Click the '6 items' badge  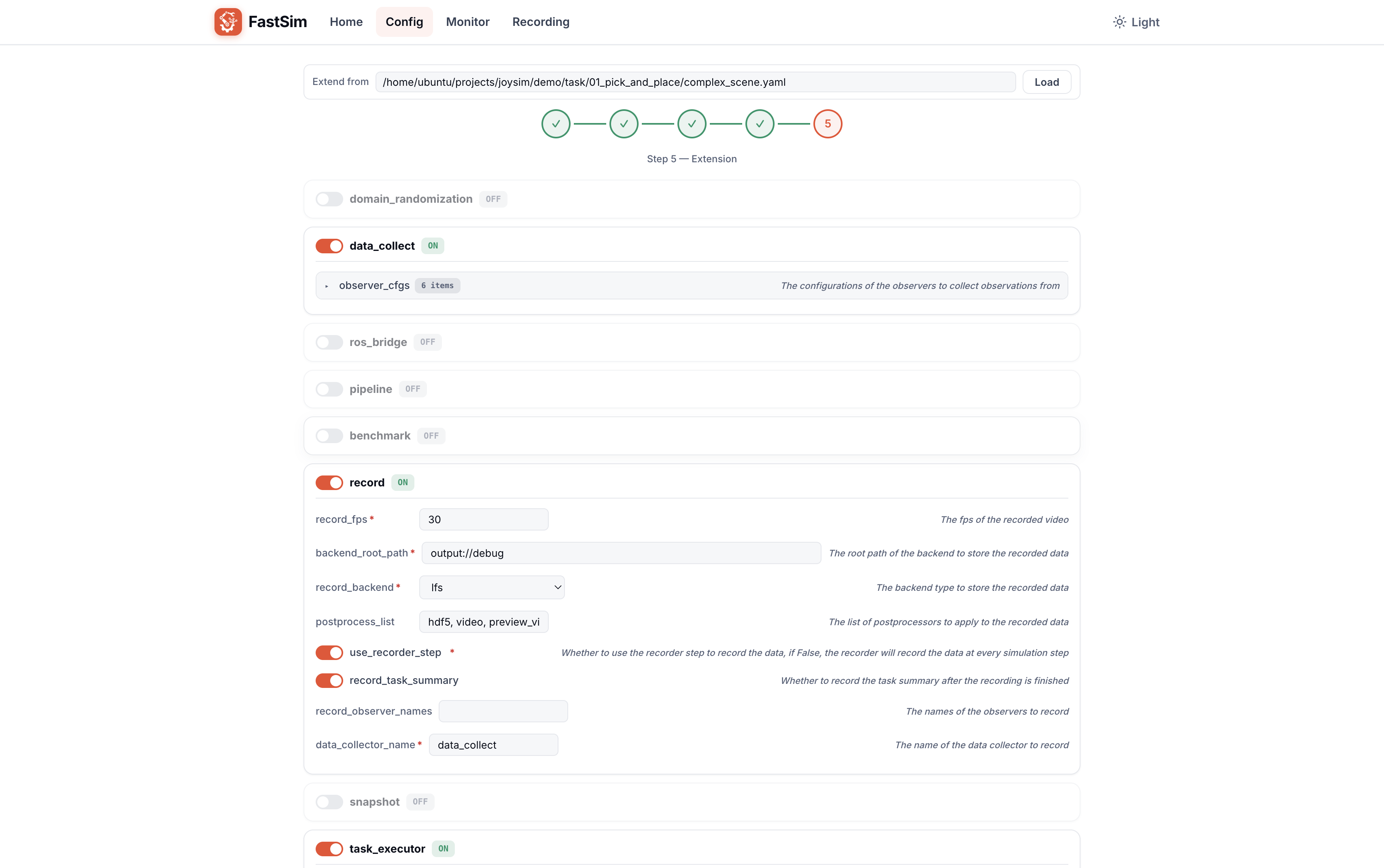(x=437, y=285)
